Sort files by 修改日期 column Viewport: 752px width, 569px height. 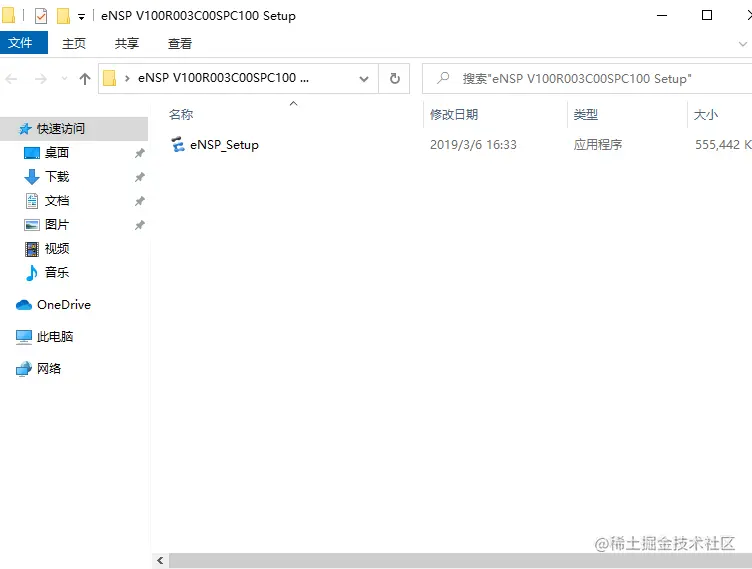pos(454,115)
